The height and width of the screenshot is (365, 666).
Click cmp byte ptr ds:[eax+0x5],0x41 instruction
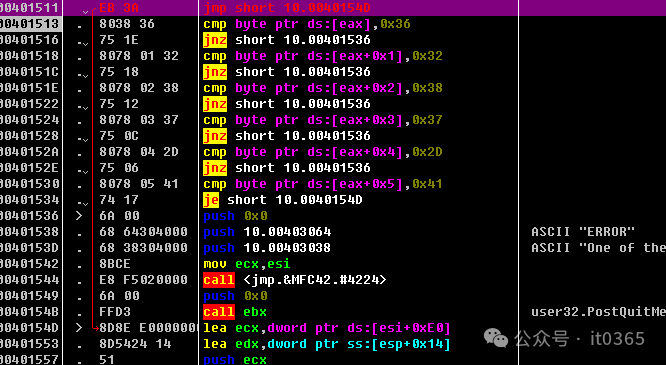click(323, 184)
